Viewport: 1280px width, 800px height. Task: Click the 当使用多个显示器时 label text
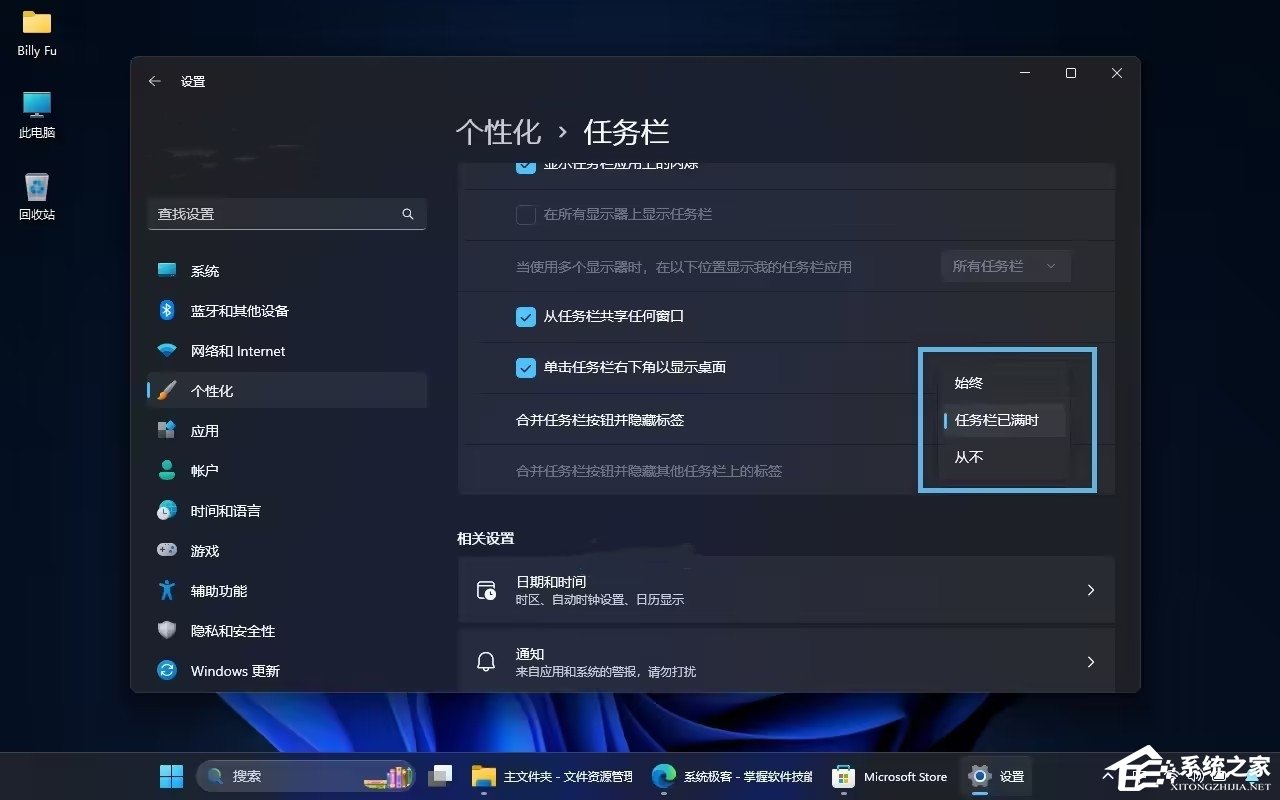point(683,267)
